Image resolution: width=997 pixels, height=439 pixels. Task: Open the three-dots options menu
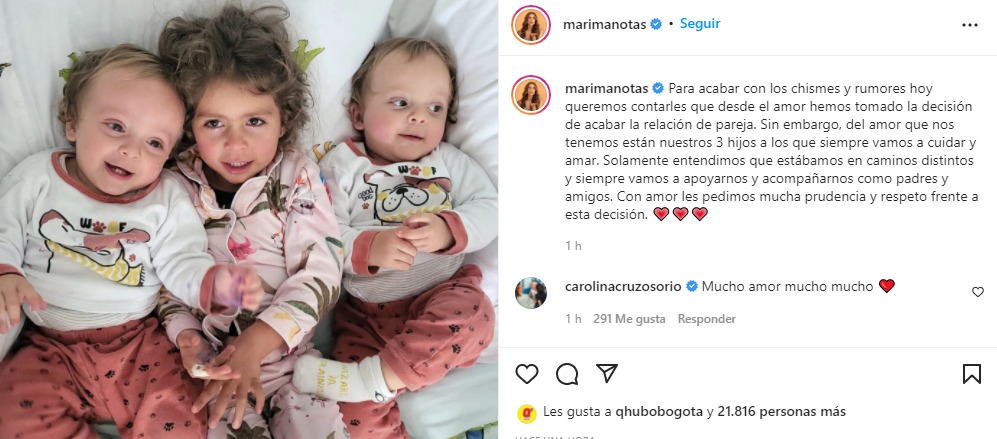pos(970,25)
